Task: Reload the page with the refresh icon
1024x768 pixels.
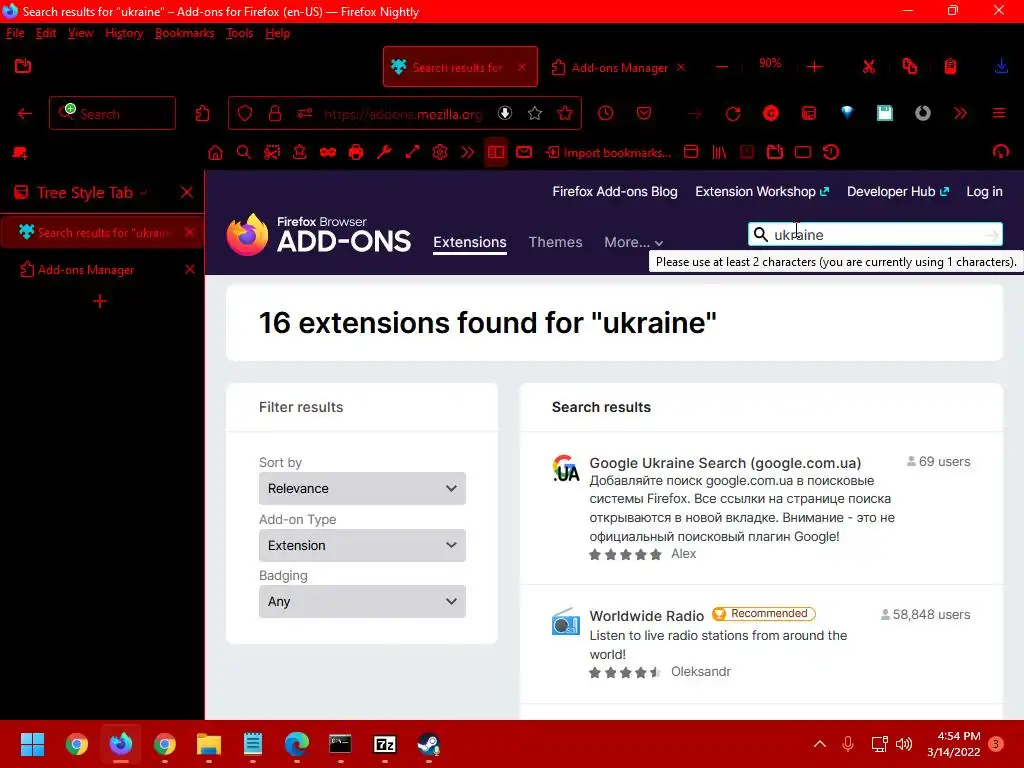Action: point(733,114)
